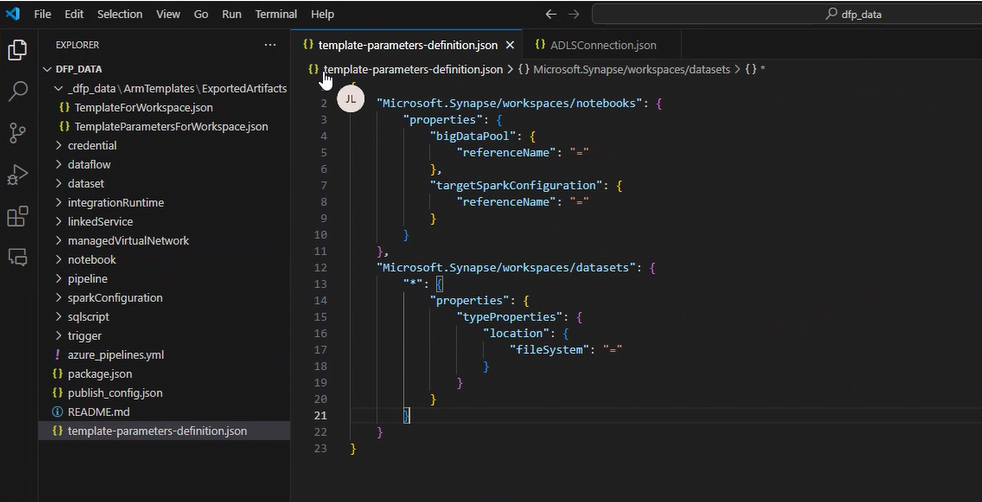
Task: Select the template-parameters-definition.json editor tab
Action: pos(408,45)
